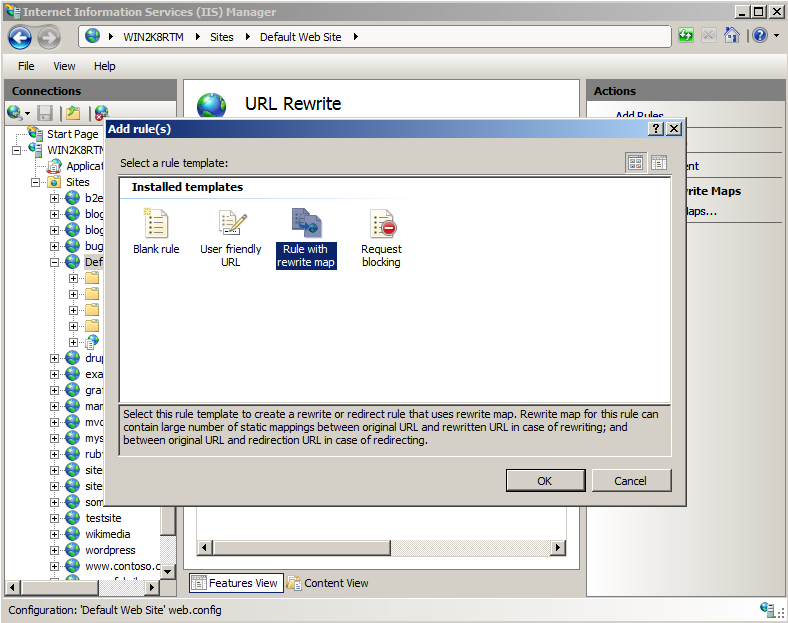Open the Help icon in toolbar
Image resolution: width=788 pixels, height=623 pixels.
point(760,35)
